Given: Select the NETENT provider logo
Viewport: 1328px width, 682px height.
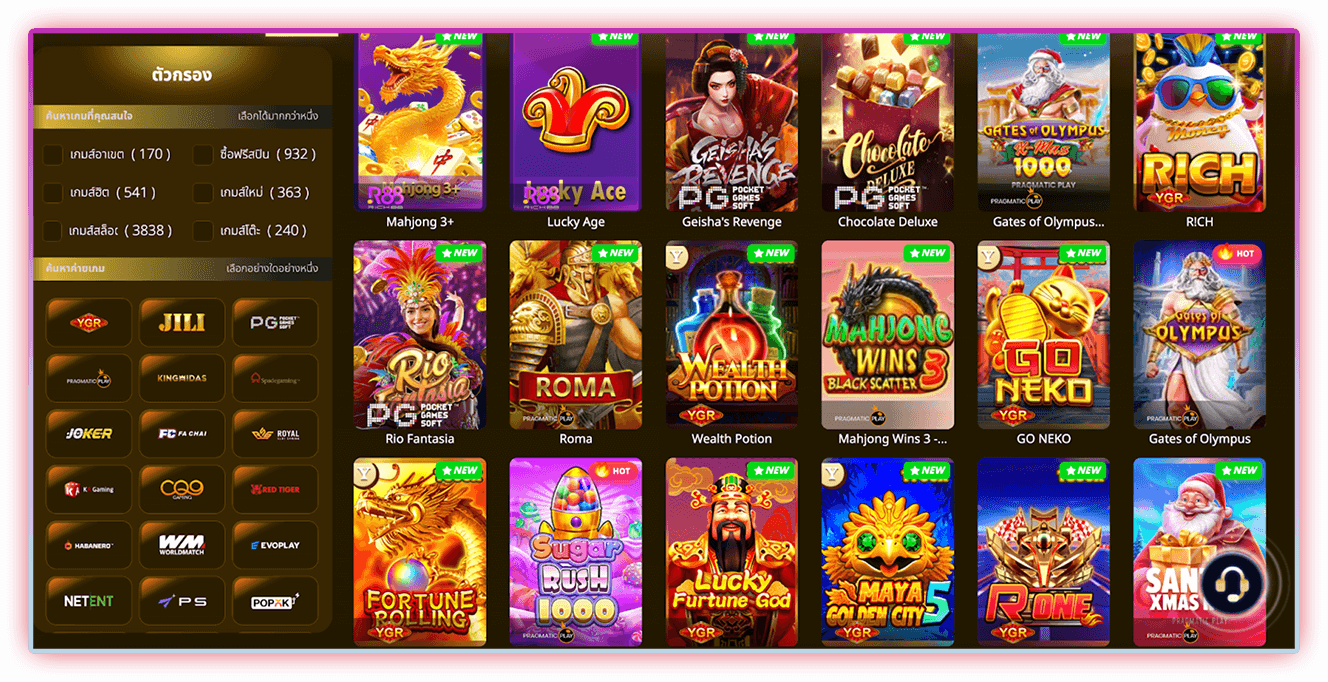Looking at the screenshot, I should 89,601.
